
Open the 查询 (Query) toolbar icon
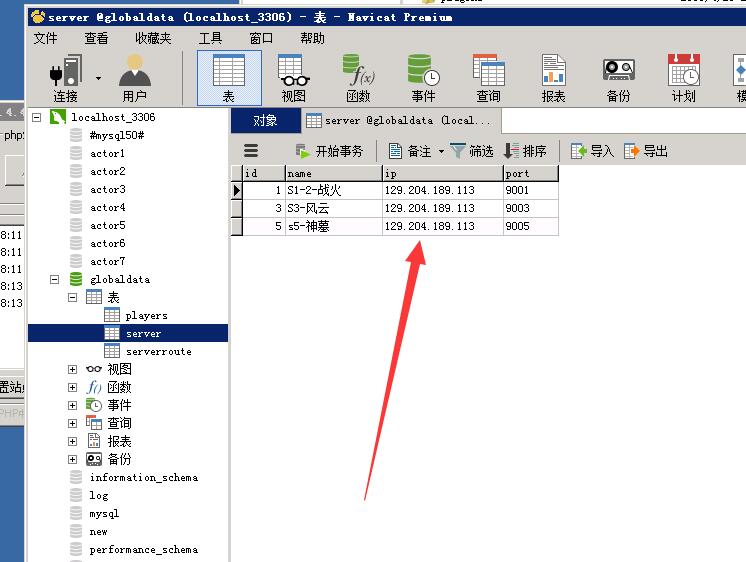pyautogui.click(x=488, y=78)
